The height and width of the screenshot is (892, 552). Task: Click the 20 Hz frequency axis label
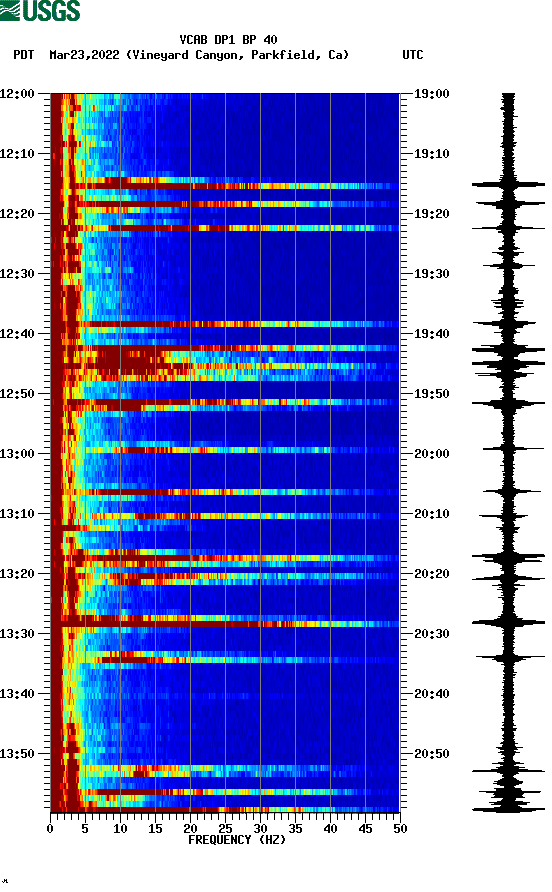pos(190,829)
